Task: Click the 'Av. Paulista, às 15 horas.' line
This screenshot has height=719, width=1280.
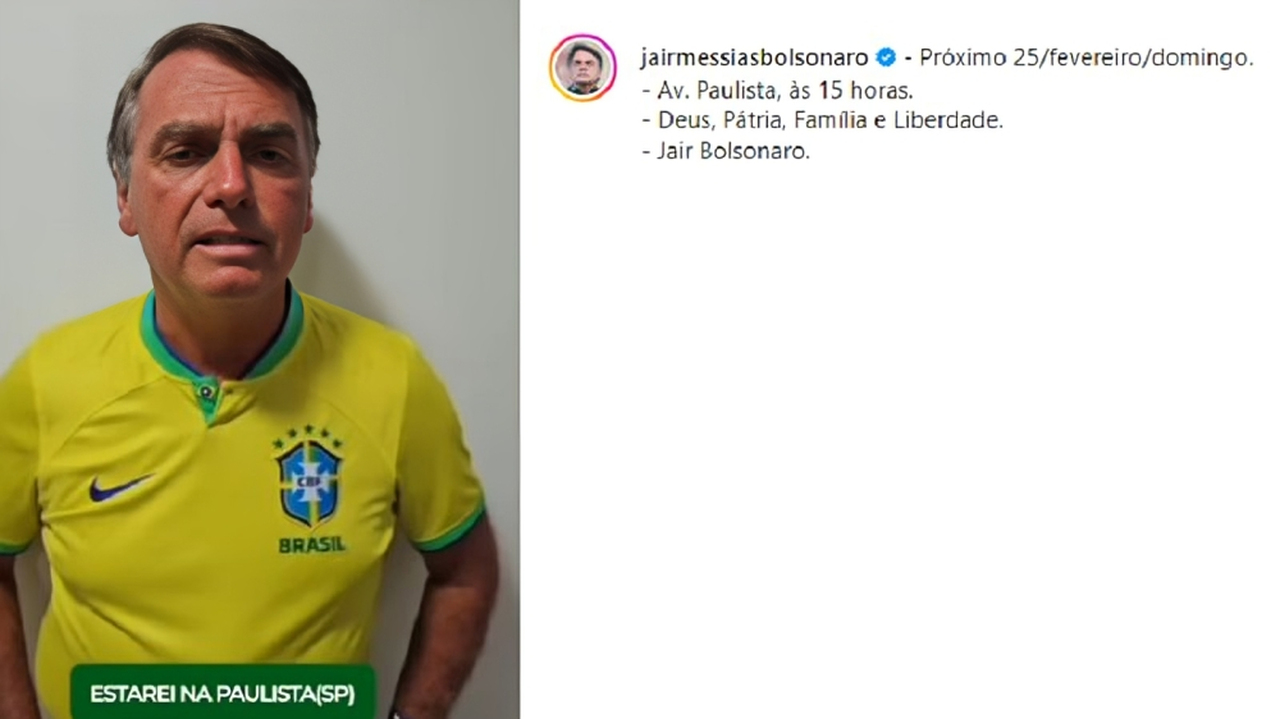Action: [x=777, y=89]
